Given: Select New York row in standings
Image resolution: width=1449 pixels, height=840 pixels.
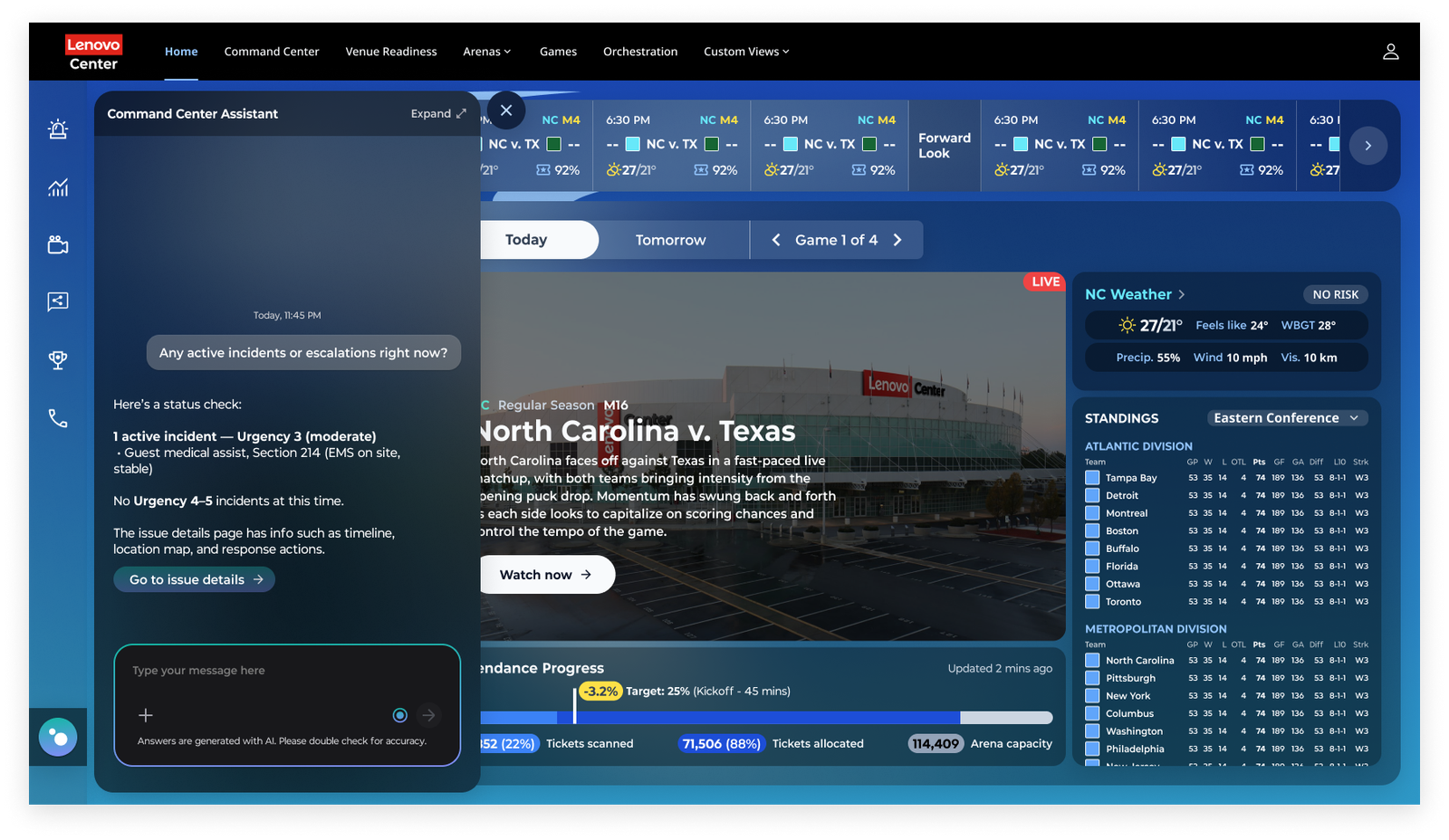Looking at the screenshot, I should 1227,696.
